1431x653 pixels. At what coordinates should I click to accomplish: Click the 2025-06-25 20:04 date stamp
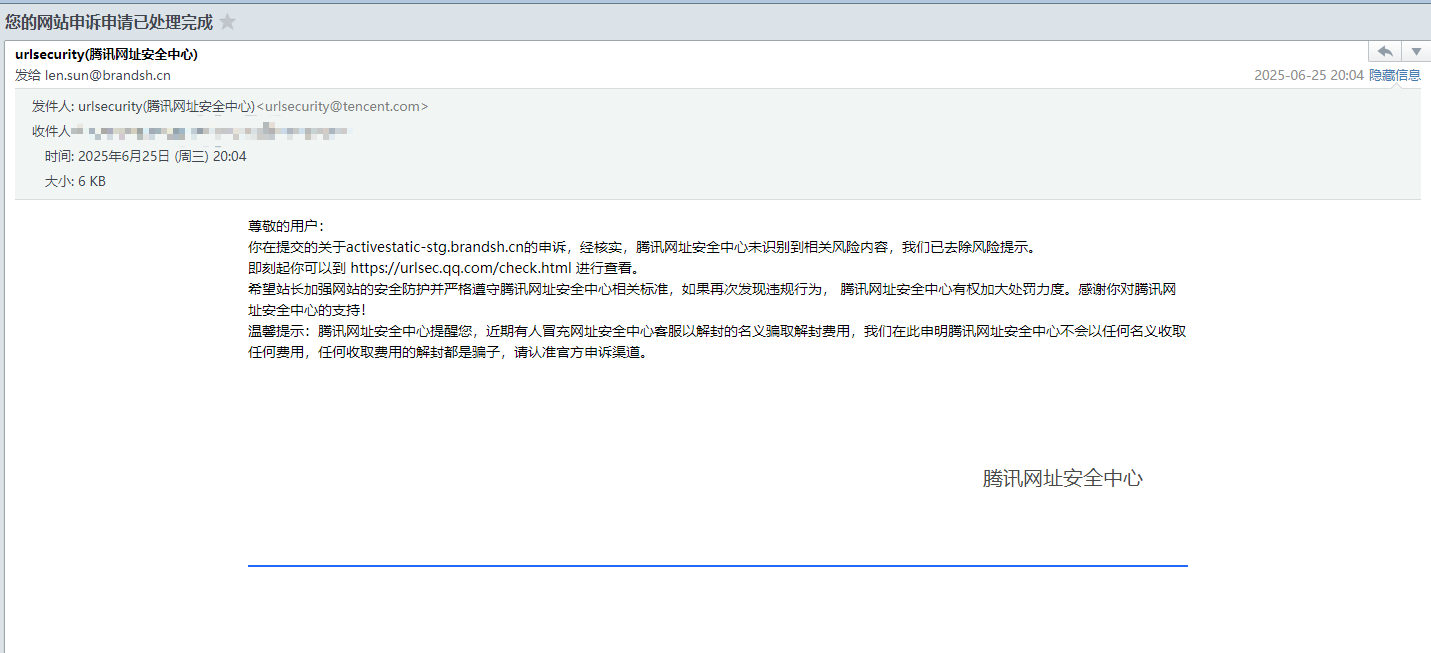(1309, 75)
